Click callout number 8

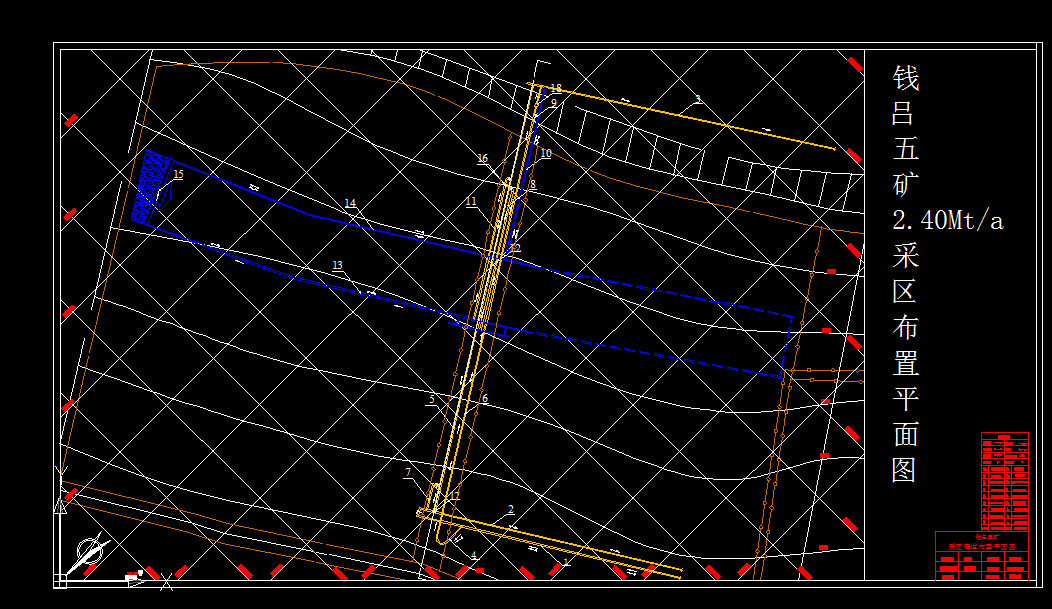click(x=533, y=184)
